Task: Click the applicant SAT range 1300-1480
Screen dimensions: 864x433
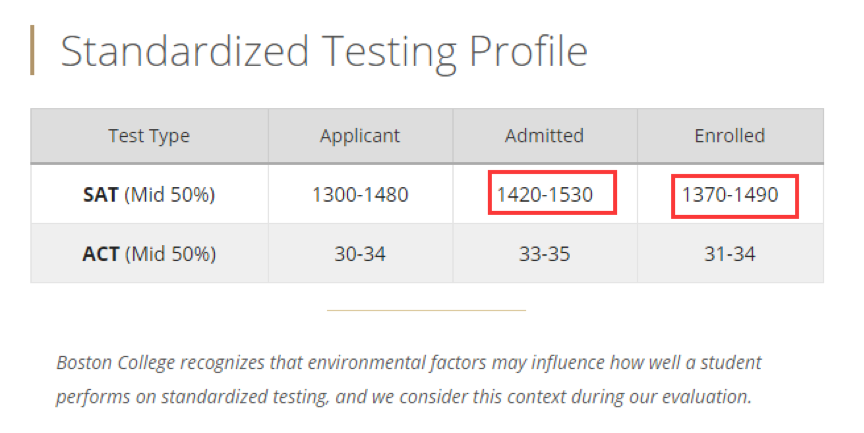Action: 360,195
